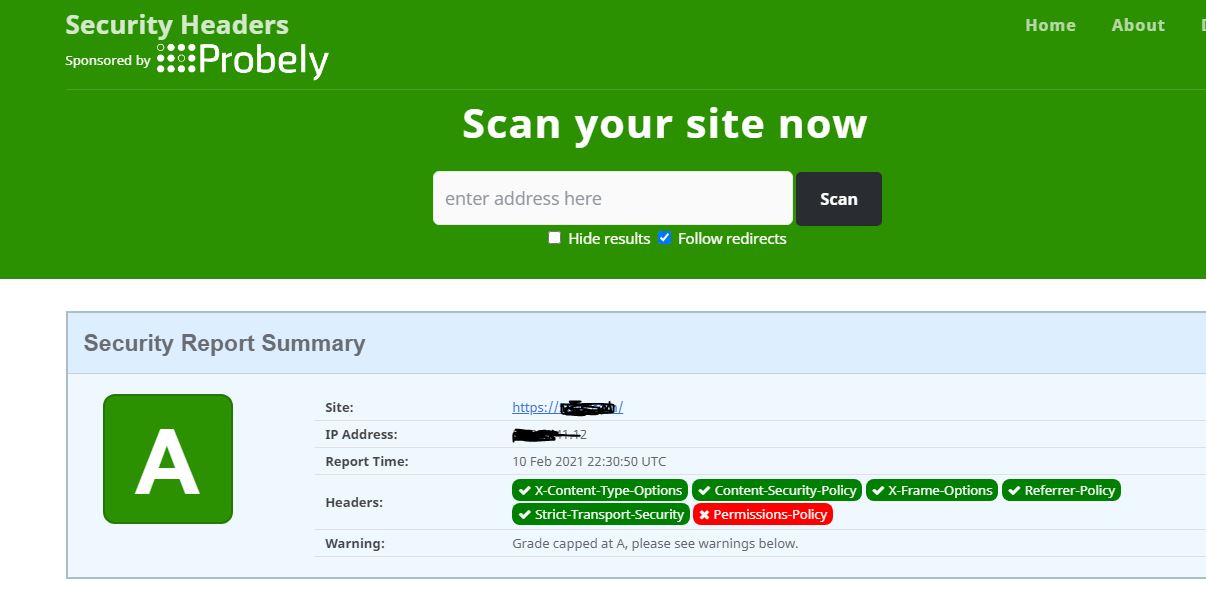The image size is (1206, 594).
Task: Click the checkmark on X-Frame-Options badge
Action: point(879,490)
